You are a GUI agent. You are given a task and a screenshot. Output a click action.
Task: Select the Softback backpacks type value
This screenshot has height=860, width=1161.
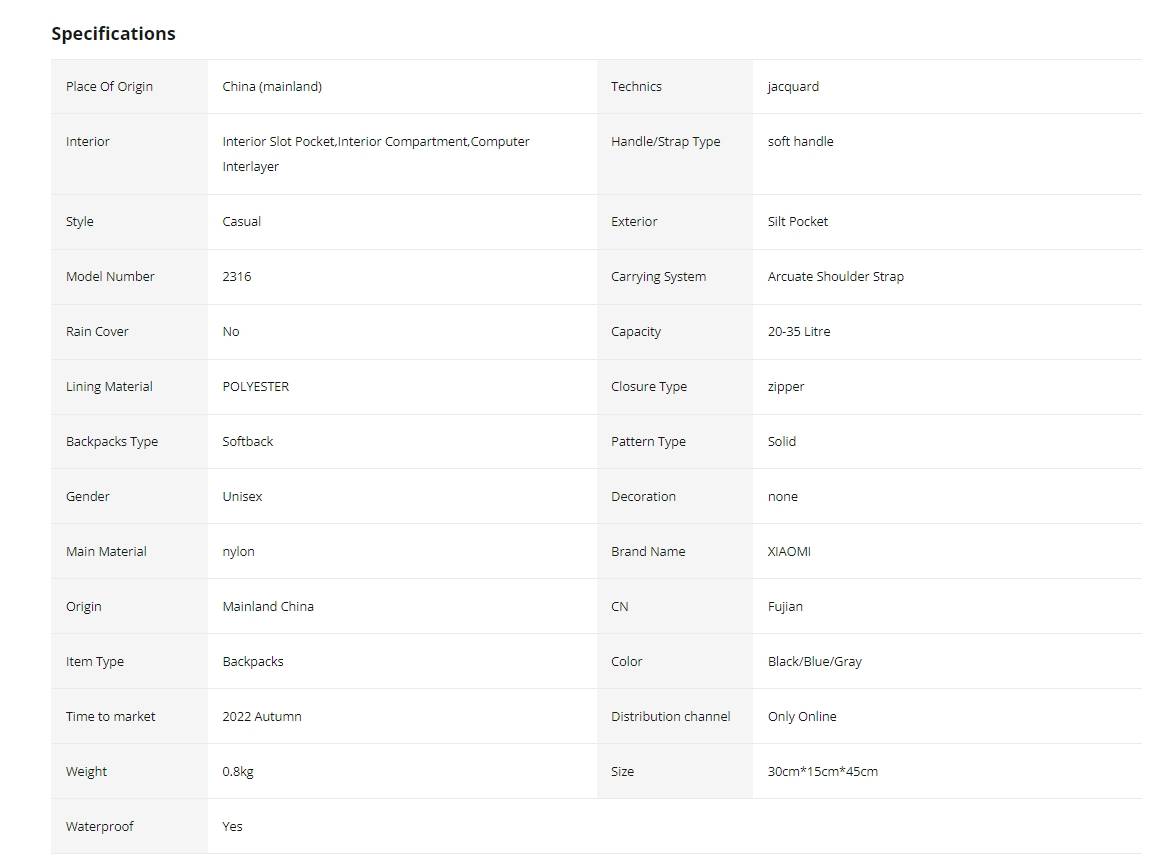pyautogui.click(x=247, y=441)
